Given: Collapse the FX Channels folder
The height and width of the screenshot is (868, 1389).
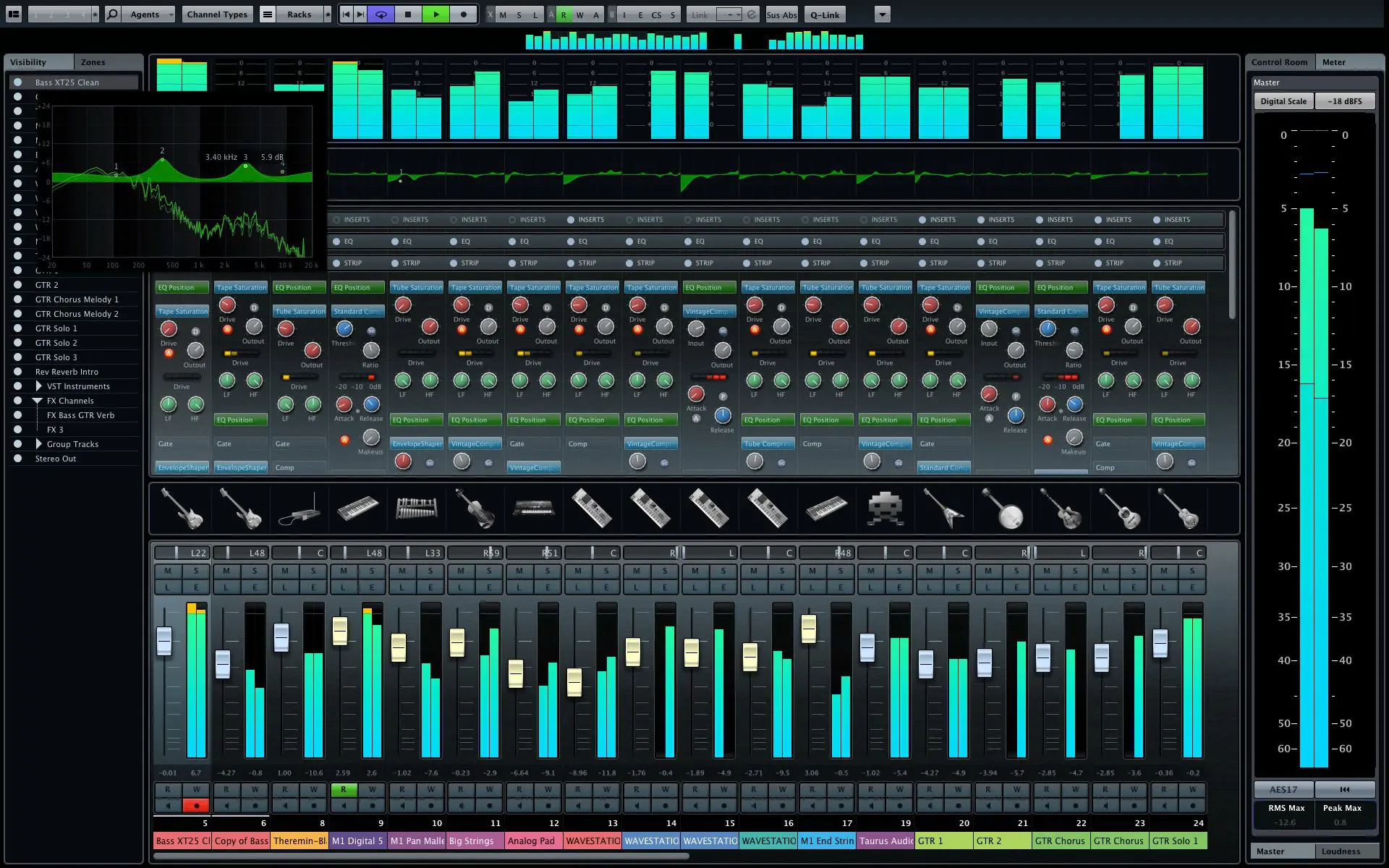Looking at the screenshot, I should pyautogui.click(x=37, y=400).
